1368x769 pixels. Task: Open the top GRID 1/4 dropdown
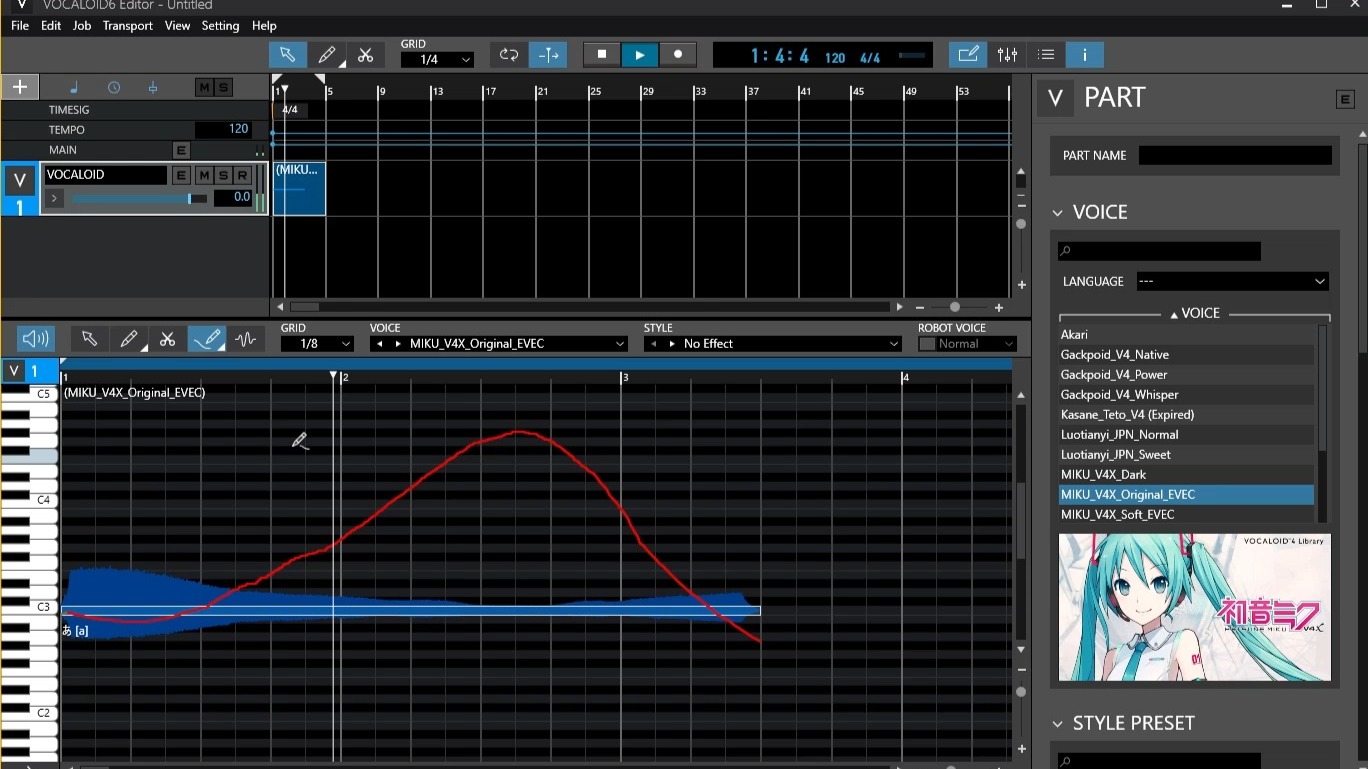(x=437, y=60)
